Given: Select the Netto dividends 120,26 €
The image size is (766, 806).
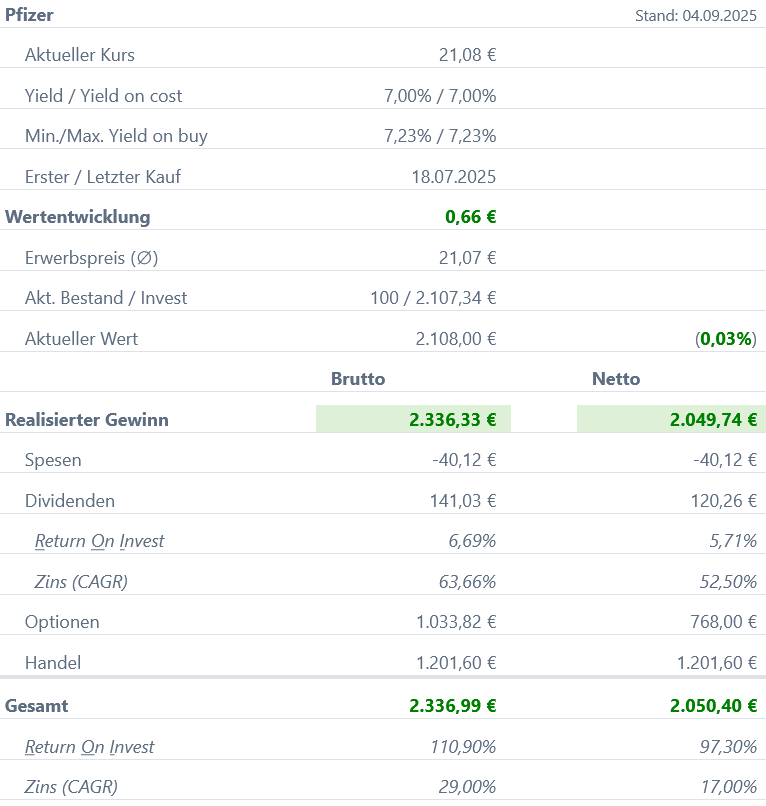Looking at the screenshot, I should point(723,501).
